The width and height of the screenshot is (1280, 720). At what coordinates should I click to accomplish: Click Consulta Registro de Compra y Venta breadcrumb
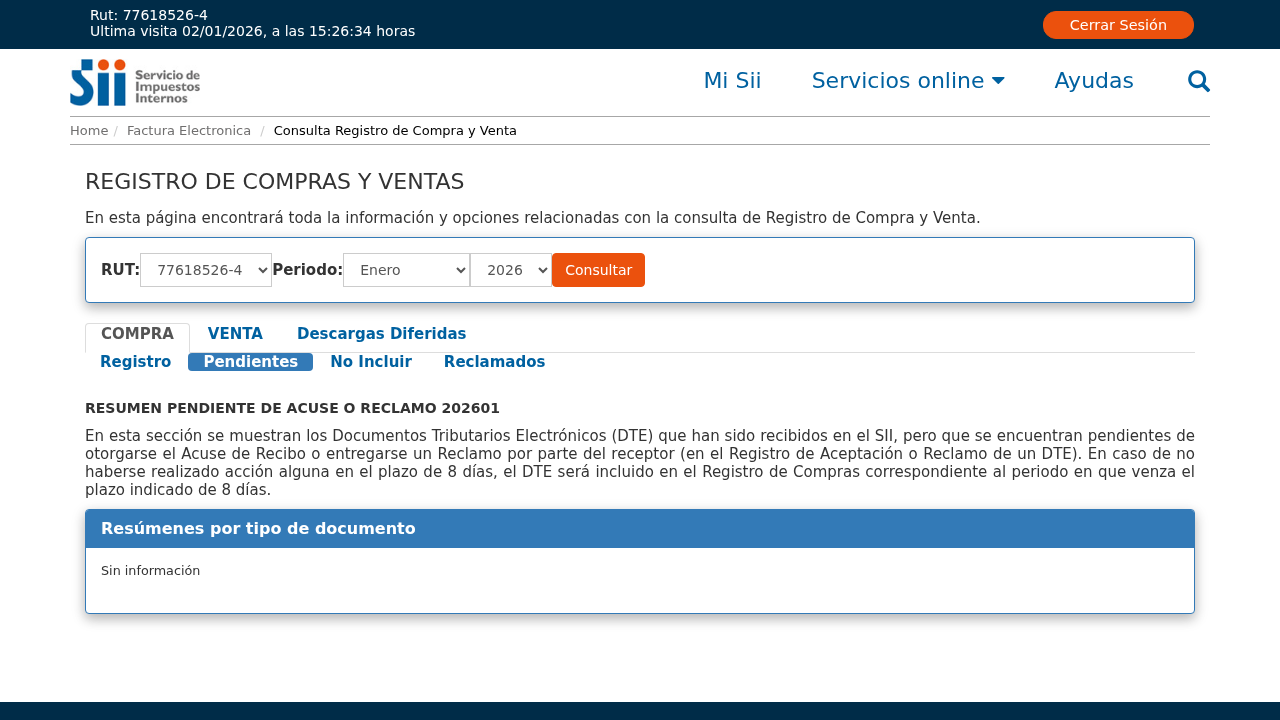[x=395, y=131]
